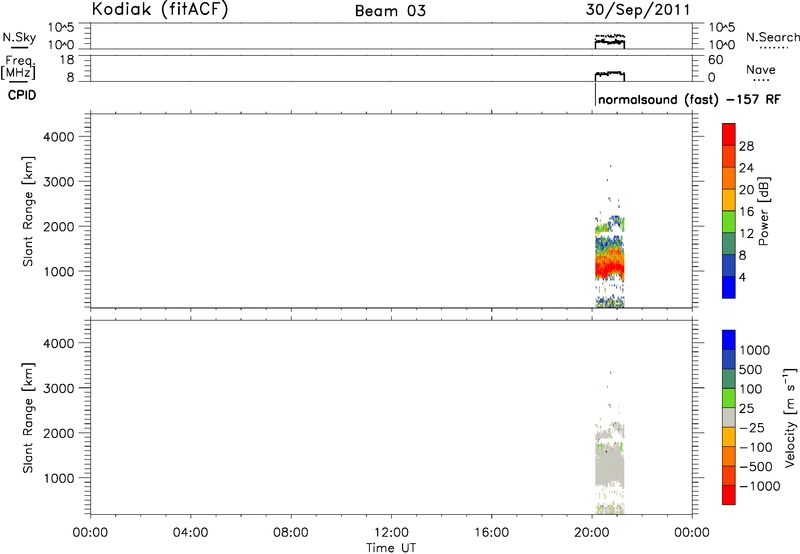The image size is (800, 554).
Task: Click the left '10^5' noise axis label
Action: pos(61,28)
